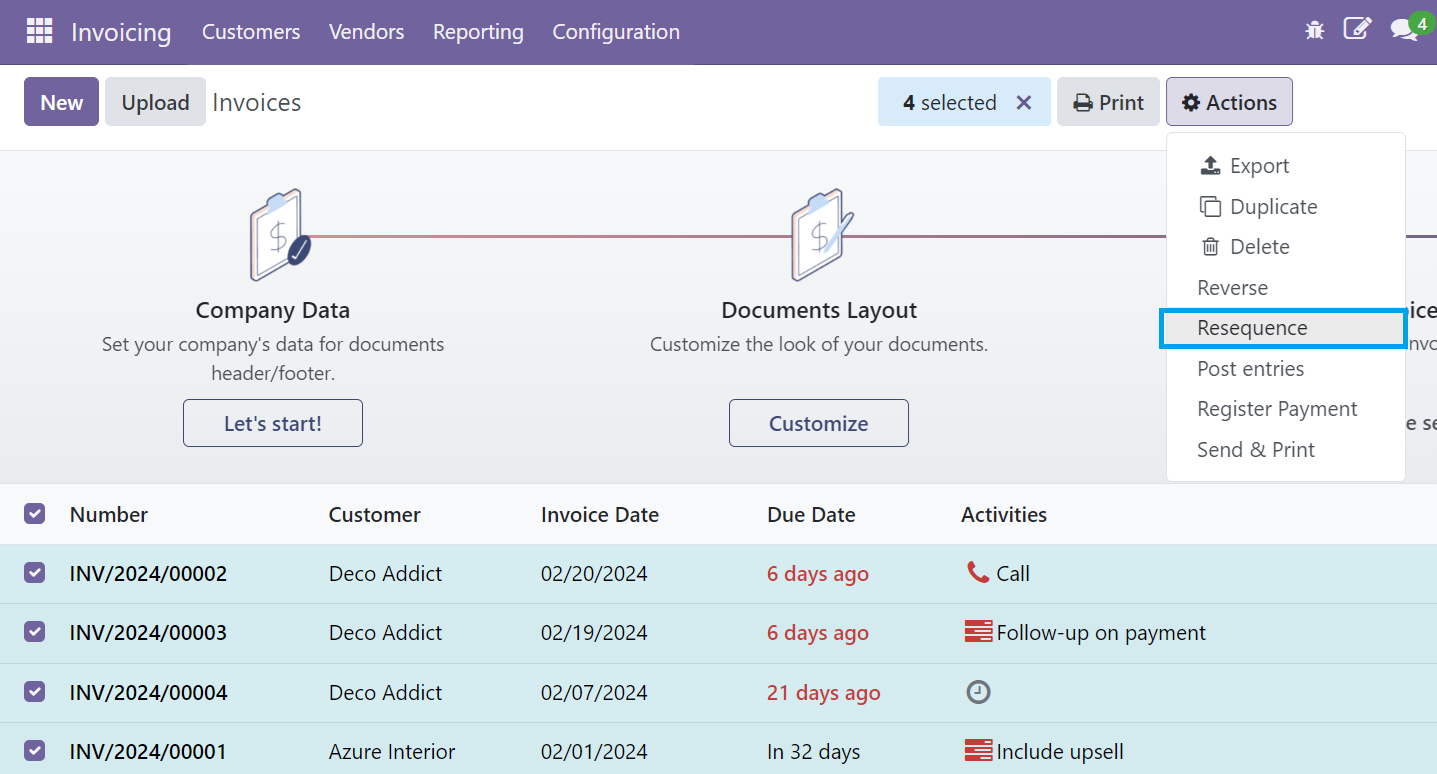The height and width of the screenshot is (774, 1437).
Task: Click the Print button
Action: (x=1108, y=102)
